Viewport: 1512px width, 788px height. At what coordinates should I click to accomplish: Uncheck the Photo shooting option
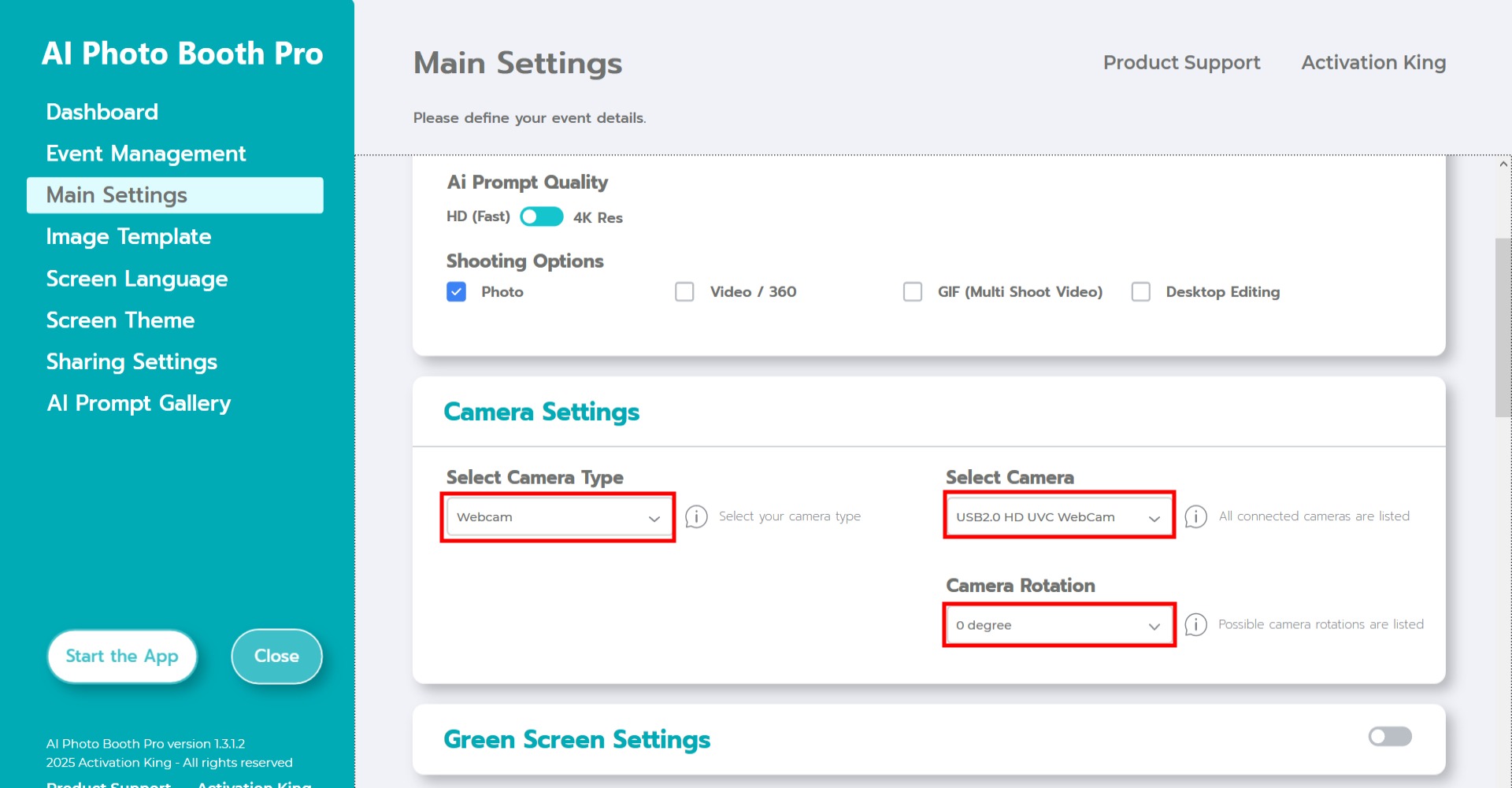(x=457, y=292)
